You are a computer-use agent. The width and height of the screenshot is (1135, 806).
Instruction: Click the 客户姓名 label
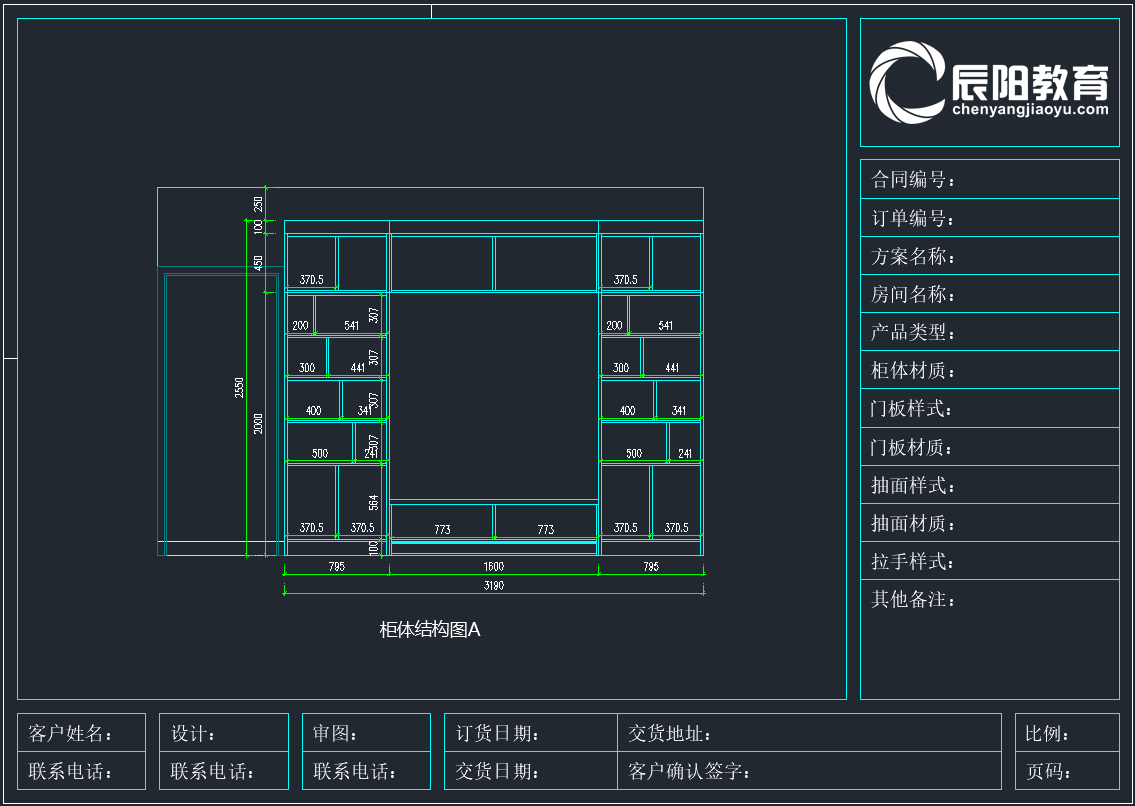point(70,734)
